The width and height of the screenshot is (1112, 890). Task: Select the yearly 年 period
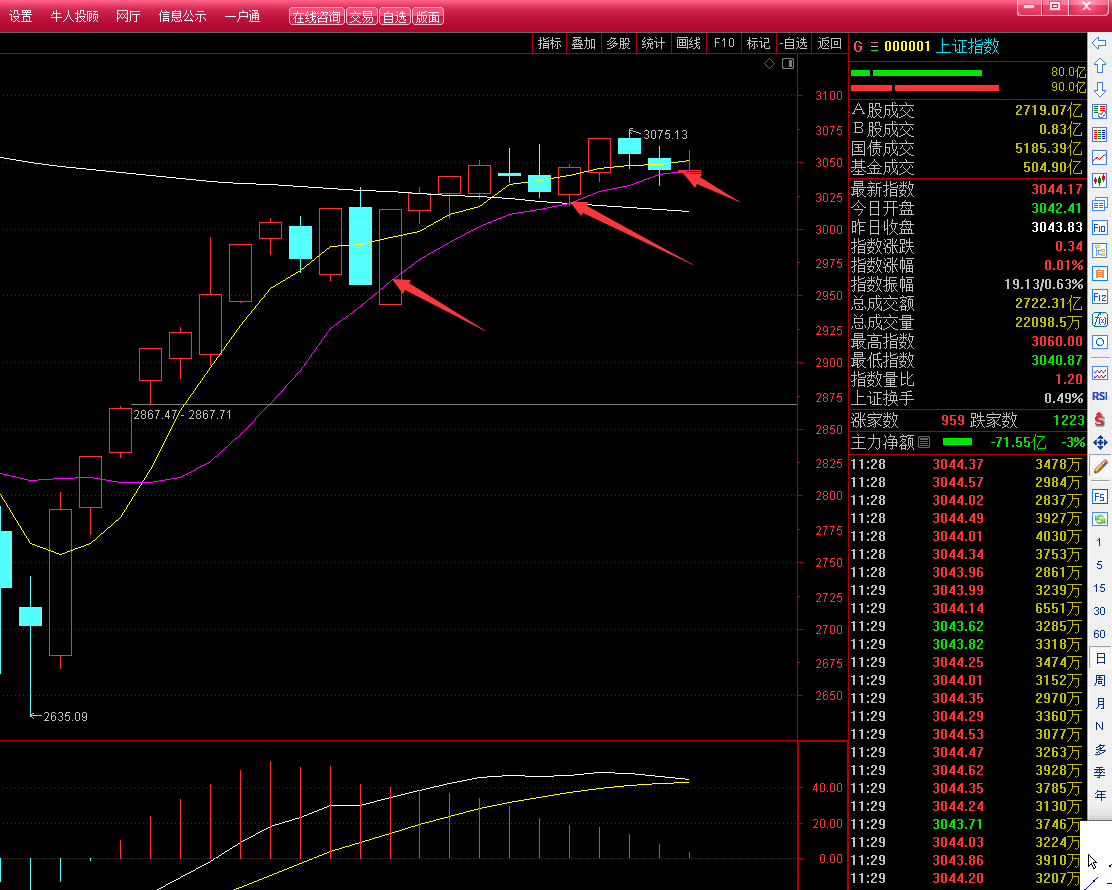(1099, 796)
